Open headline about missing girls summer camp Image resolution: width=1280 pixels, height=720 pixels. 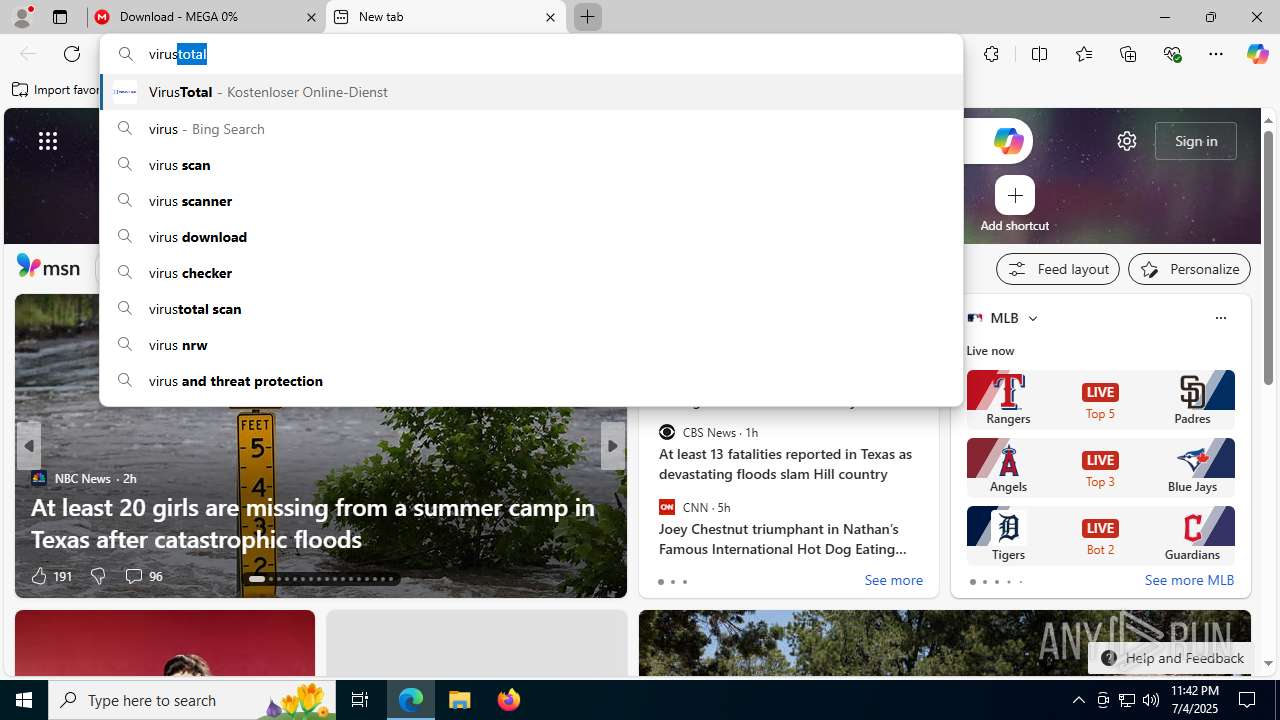pos(313,523)
